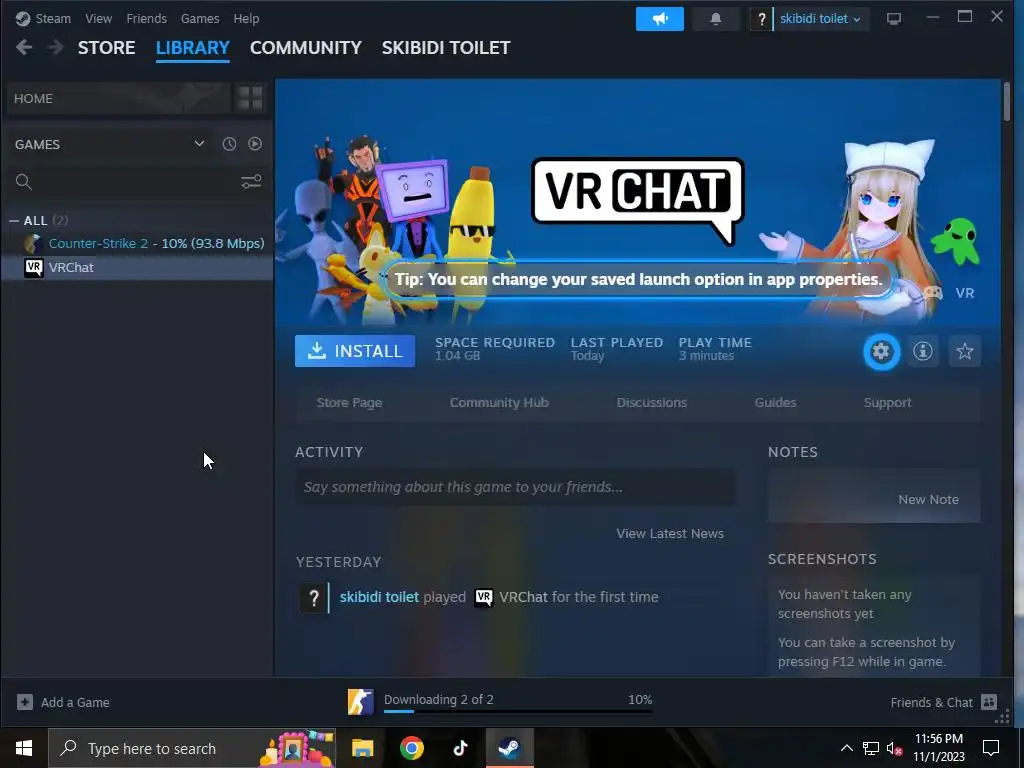Click the activity feed avatar icon
The image size is (1024, 768).
[x=313, y=598]
